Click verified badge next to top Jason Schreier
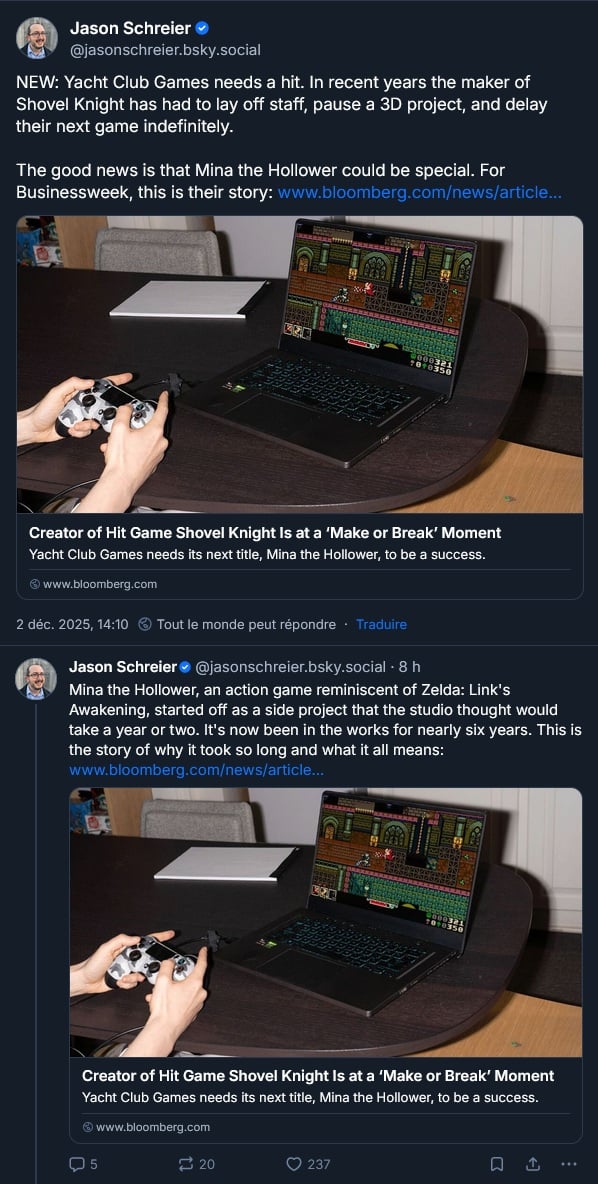Screen dimensions: 598x1184 pyautogui.click(x=202, y=29)
